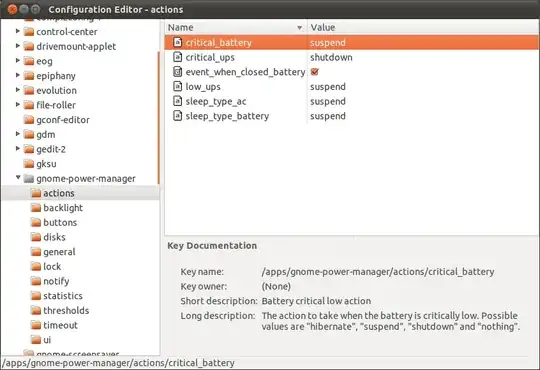Screen dimensions: 540x370
Task: Click the low_ups key icon
Action: pyautogui.click(x=177, y=86)
